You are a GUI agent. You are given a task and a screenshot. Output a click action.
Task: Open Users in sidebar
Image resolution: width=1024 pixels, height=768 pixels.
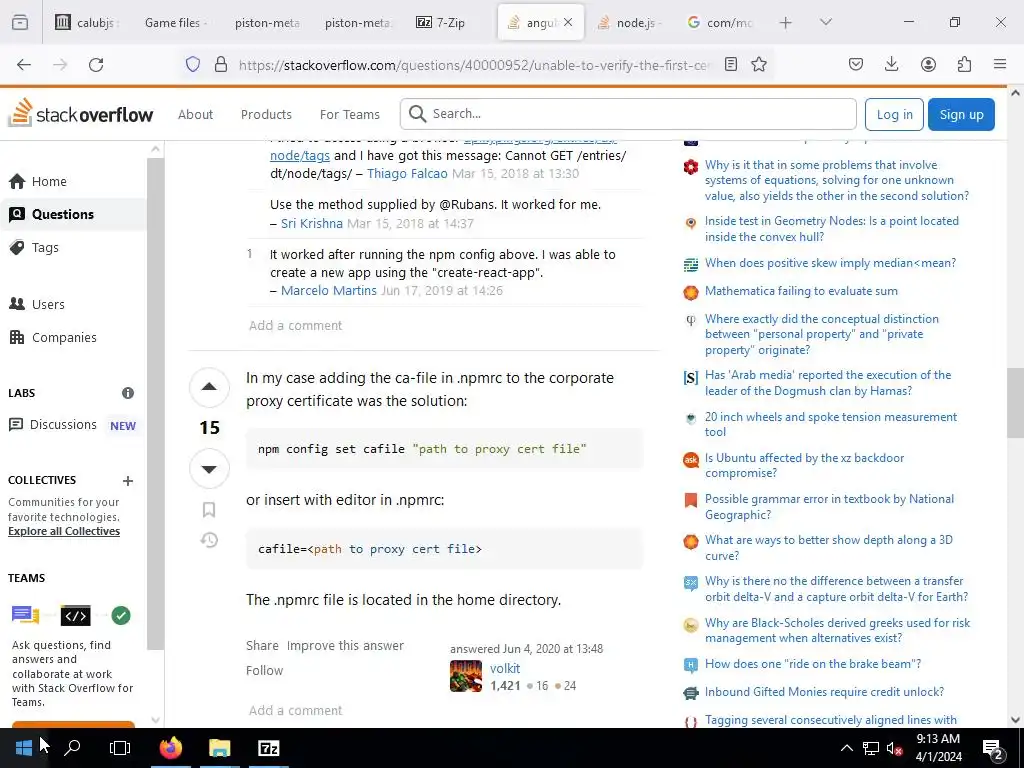pyautogui.click(x=73, y=304)
